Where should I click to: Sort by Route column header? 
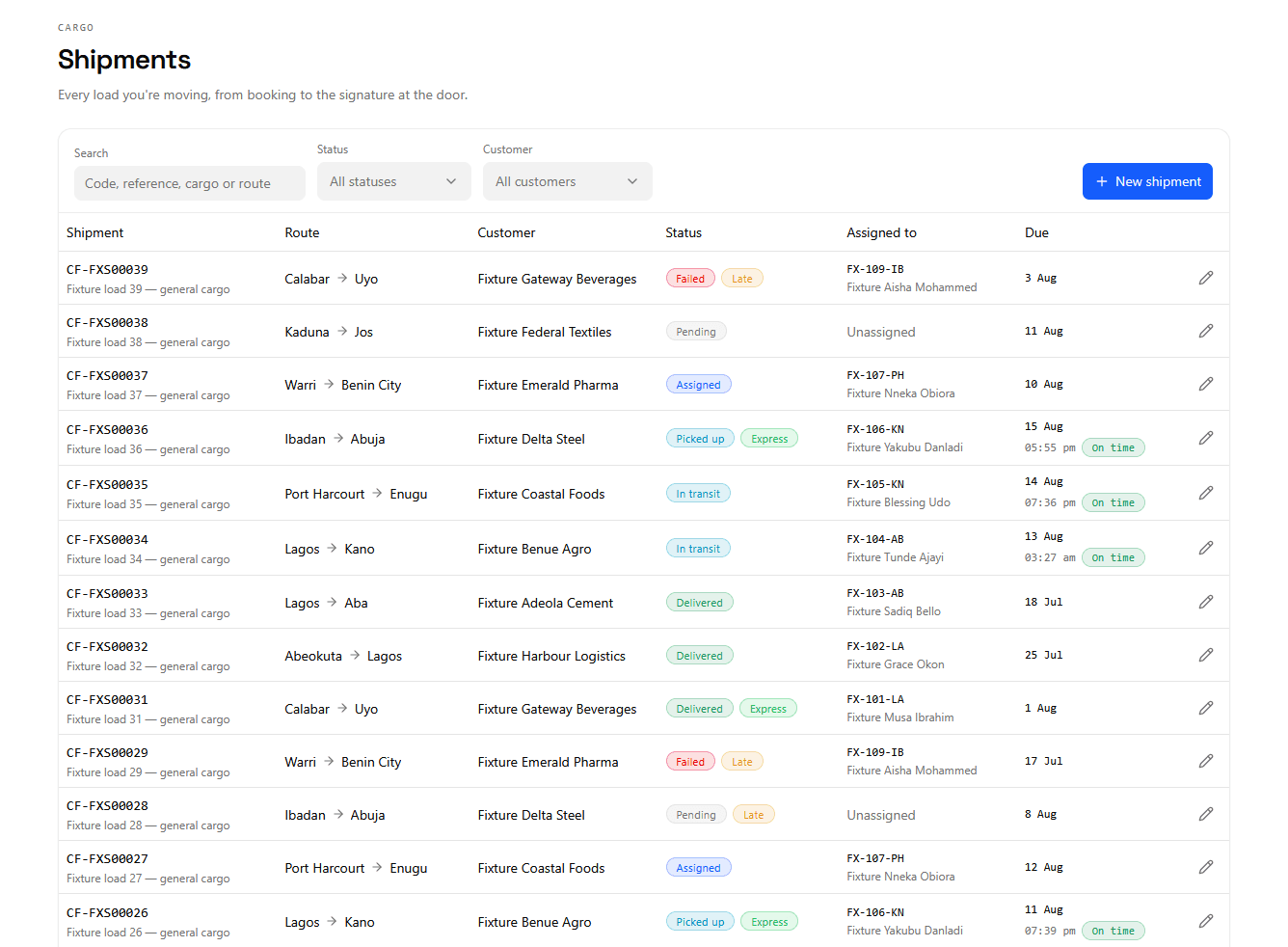(x=302, y=232)
